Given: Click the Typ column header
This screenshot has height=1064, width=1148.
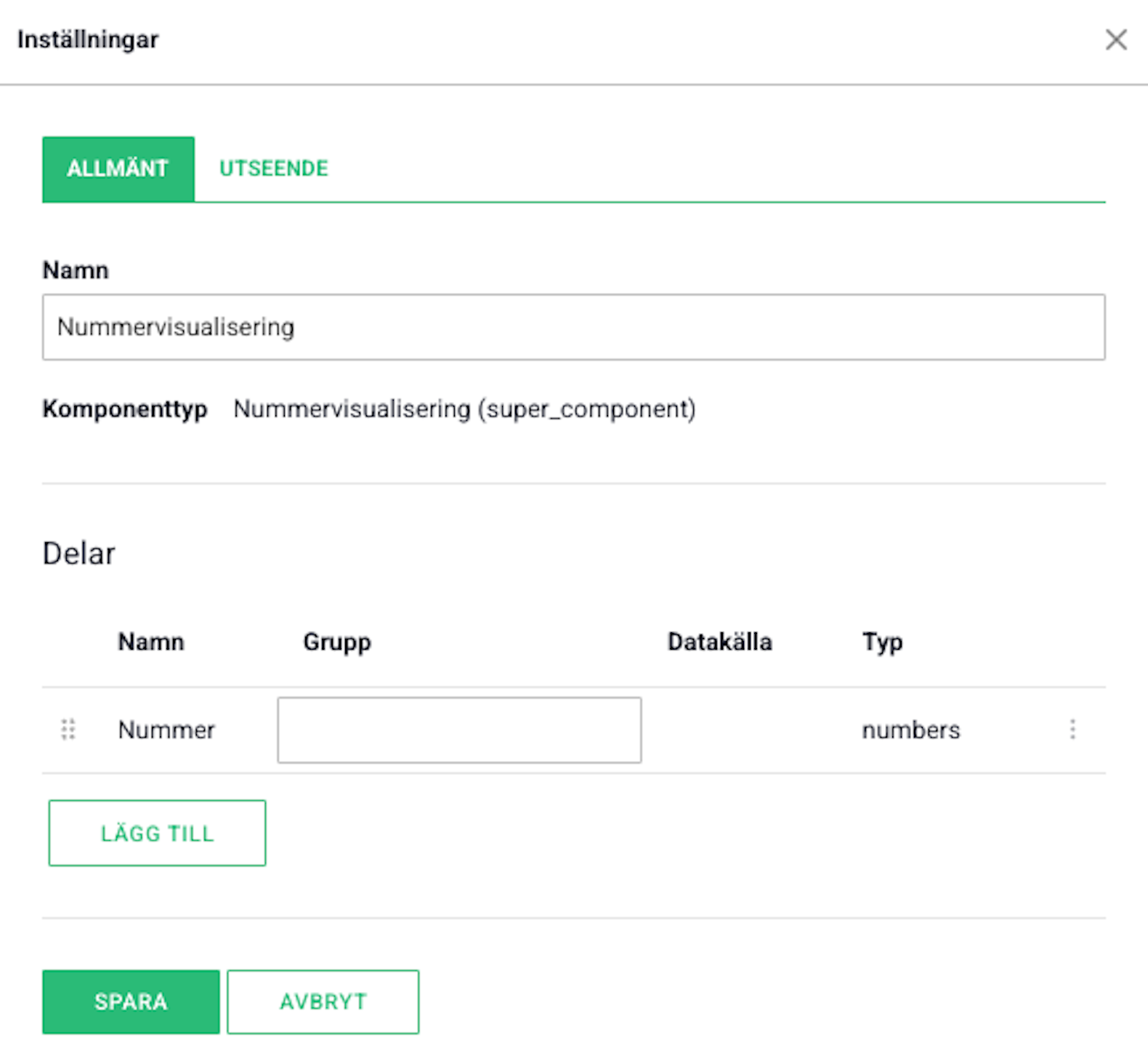Looking at the screenshot, I should coord(883,642).
